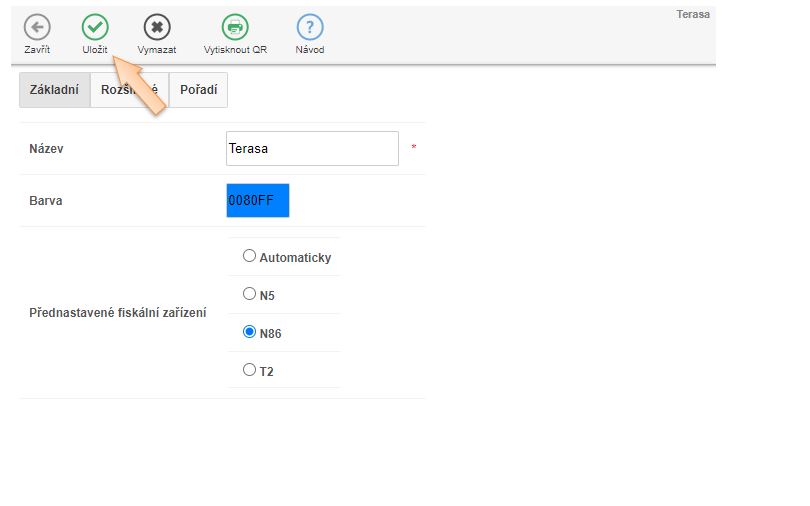Click the Zavřít back-arrow icon
The width and height of the screenshot is (810, 506).
37,28
